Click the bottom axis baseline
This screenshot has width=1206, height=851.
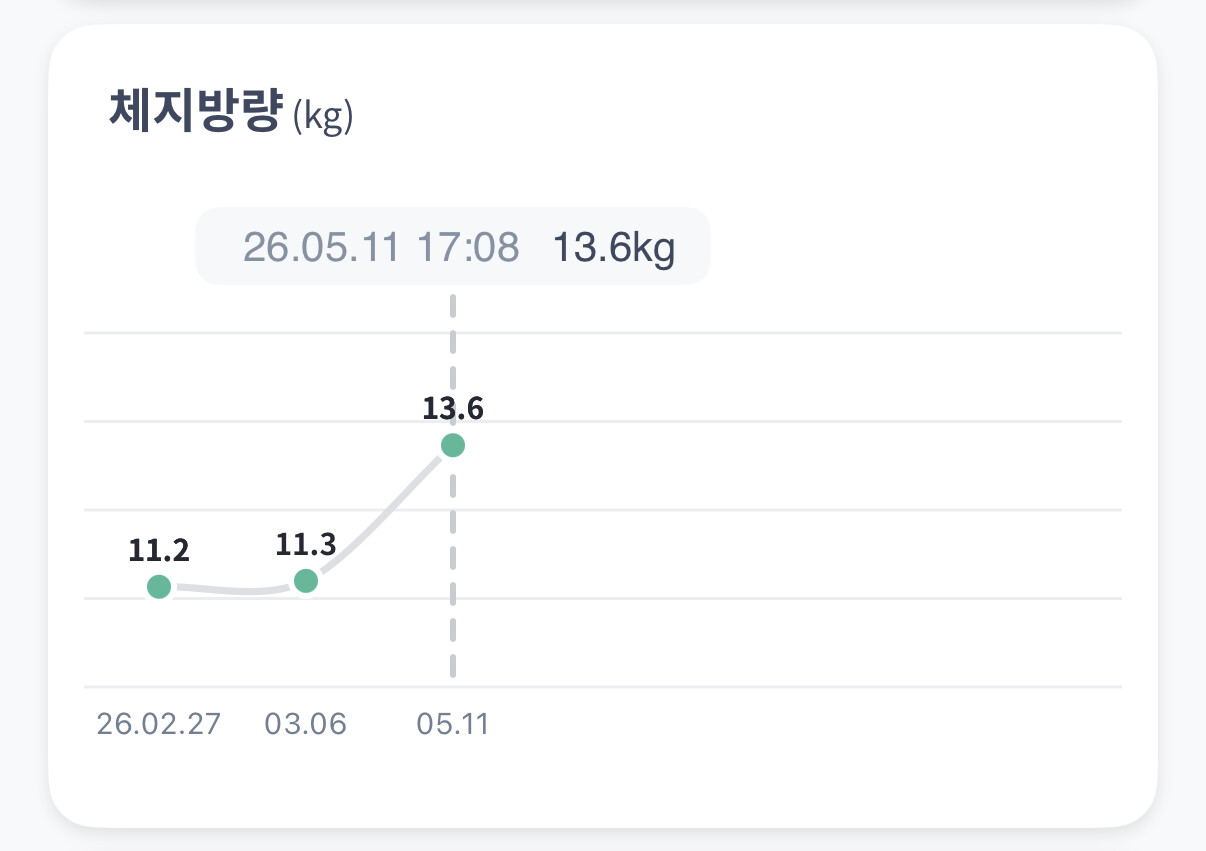(x=603, y=687)
